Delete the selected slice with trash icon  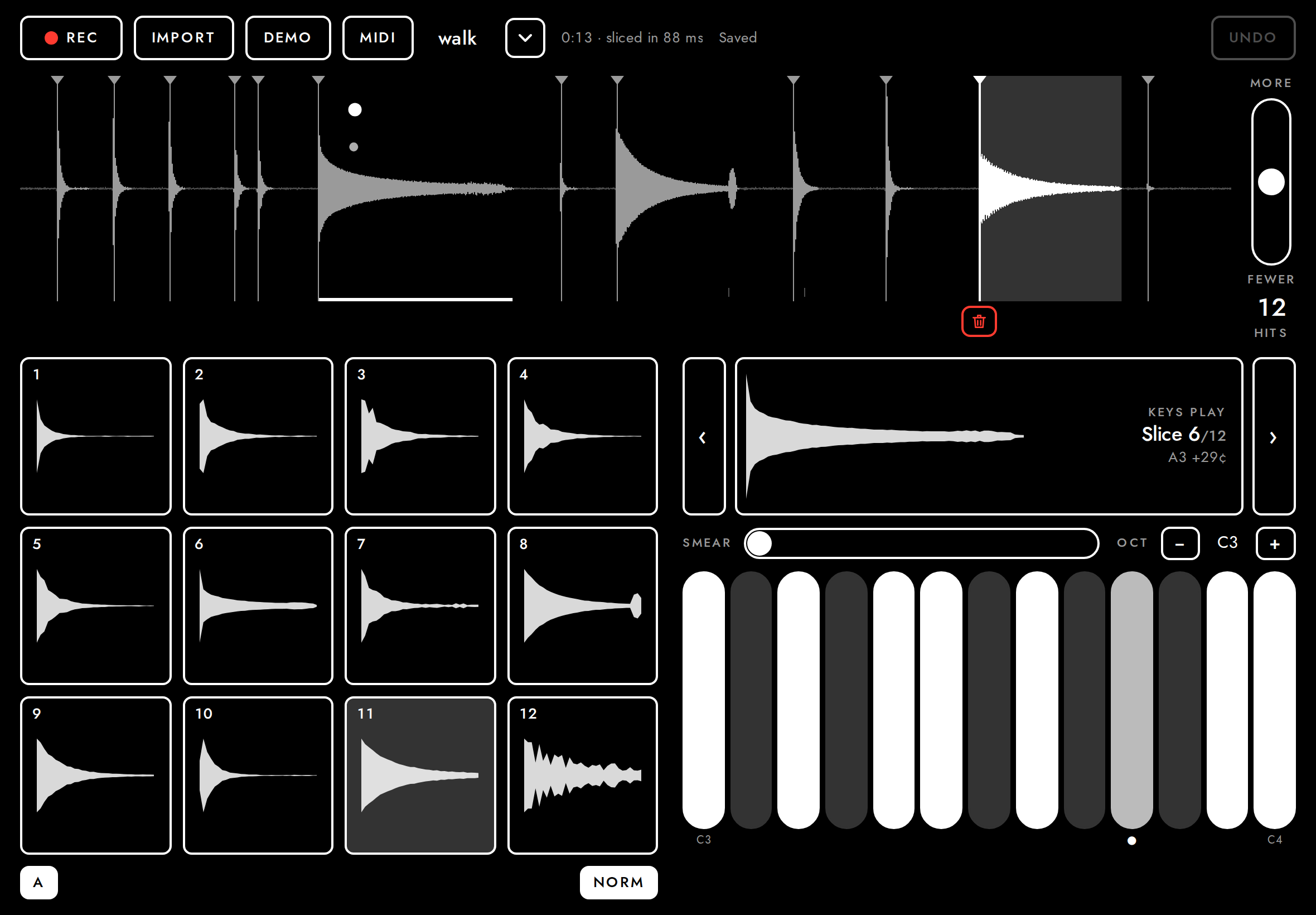coord(979,321)
